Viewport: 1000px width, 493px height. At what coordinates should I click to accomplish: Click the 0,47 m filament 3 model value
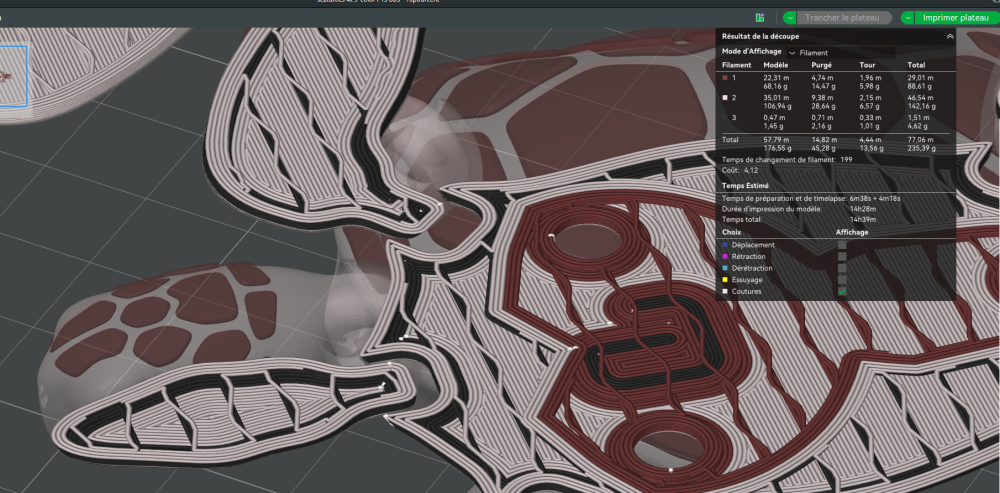point(774,117)
